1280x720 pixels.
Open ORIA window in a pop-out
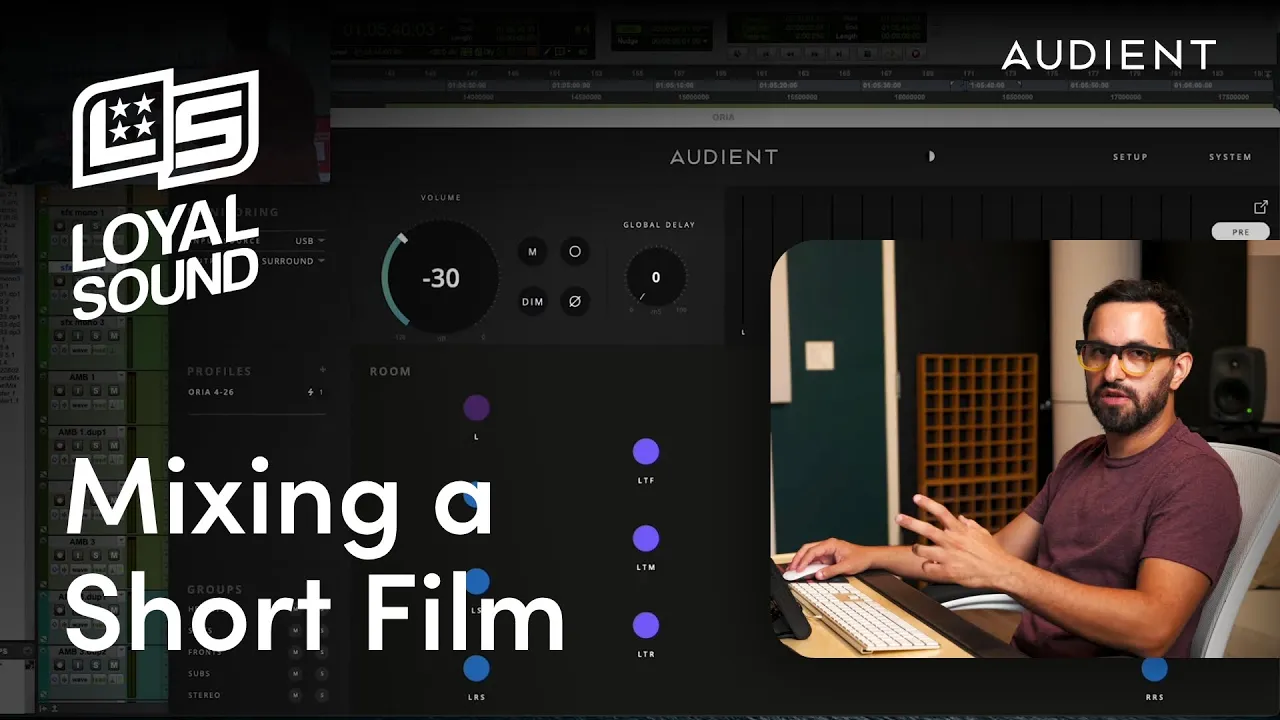1260,207
